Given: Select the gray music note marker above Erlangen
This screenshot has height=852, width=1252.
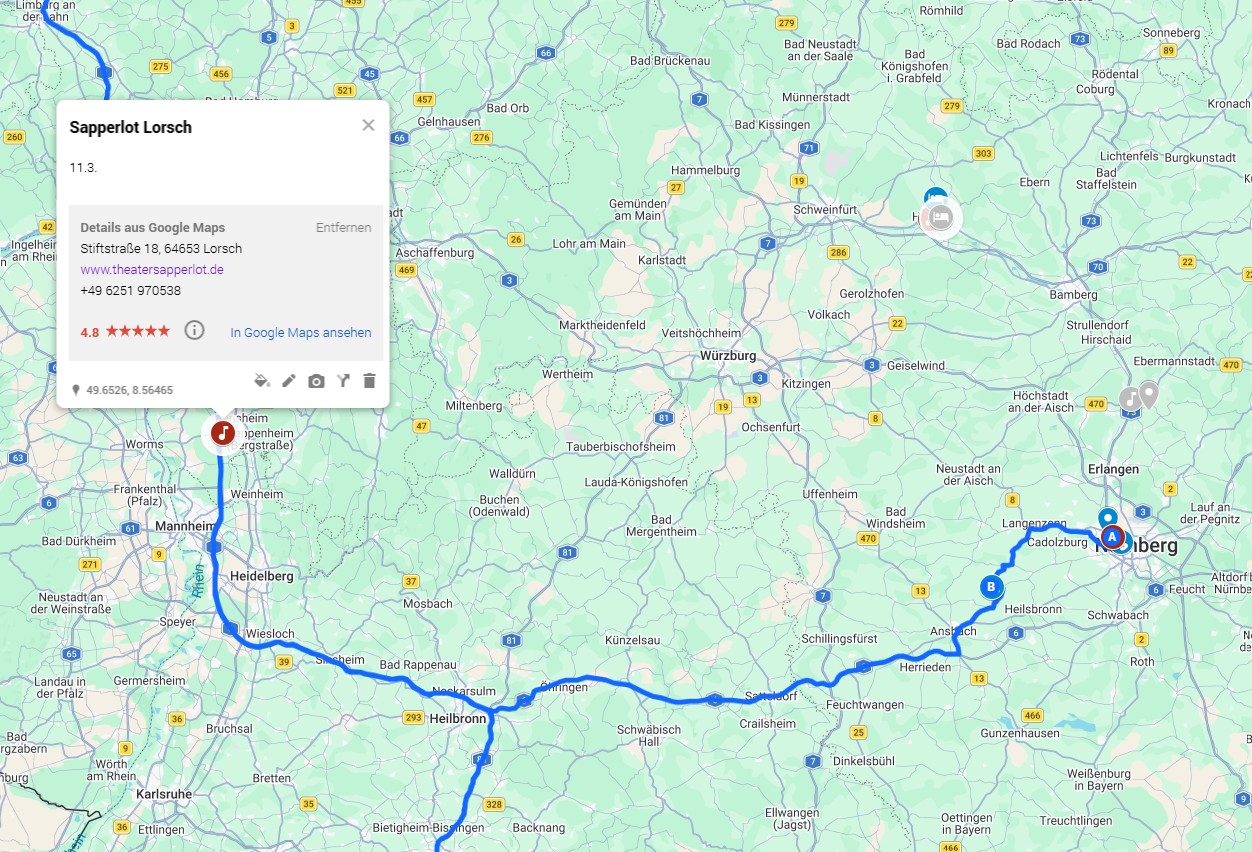Looking at the screenshot, I should coord(1129,398).
